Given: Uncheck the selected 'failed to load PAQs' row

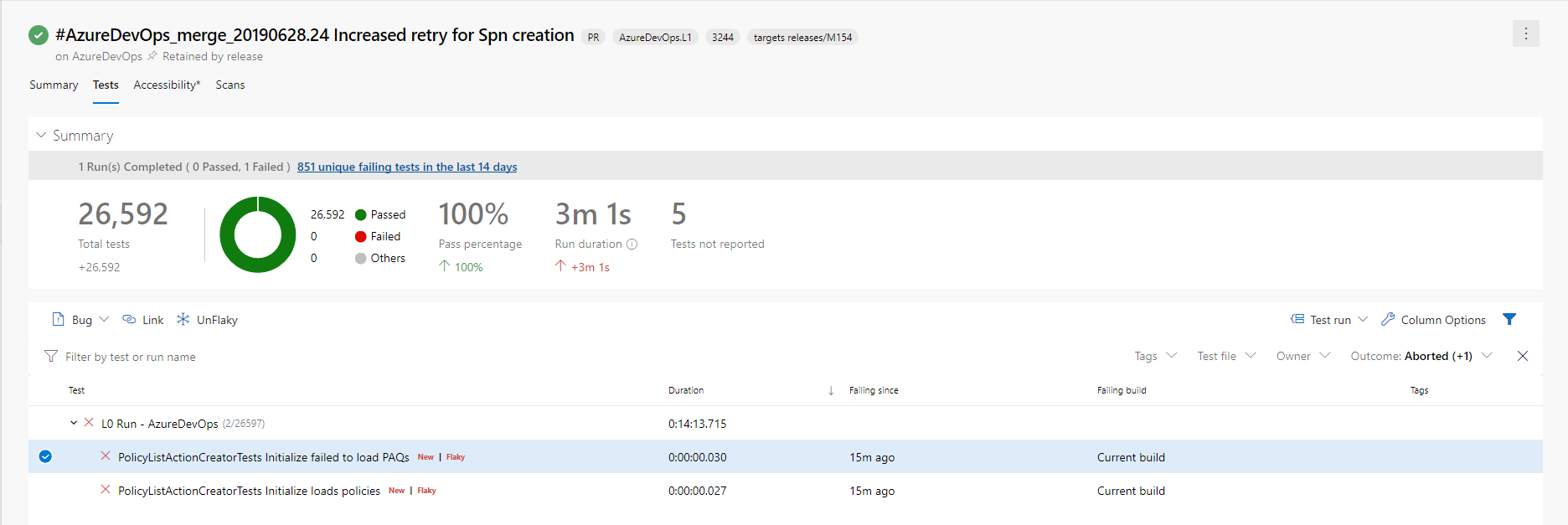Looking at the screenshot, I should click(x=45, y=456).
